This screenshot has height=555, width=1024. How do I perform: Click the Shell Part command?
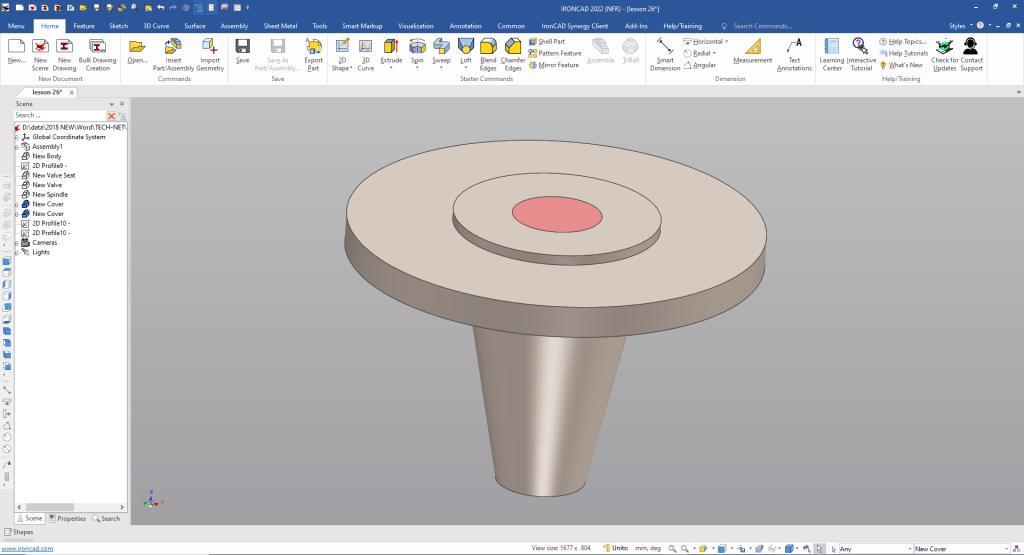(x=551, y=41)
